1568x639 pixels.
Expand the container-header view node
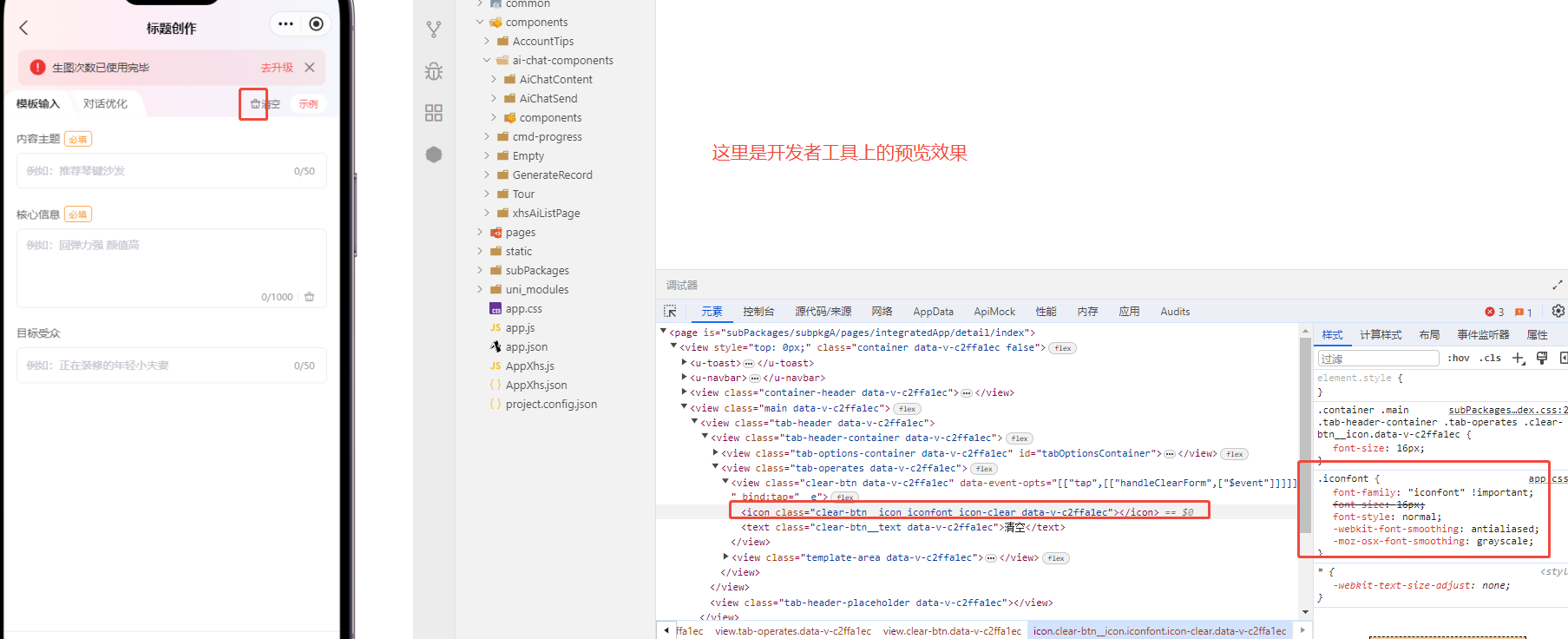coord(685,392)
